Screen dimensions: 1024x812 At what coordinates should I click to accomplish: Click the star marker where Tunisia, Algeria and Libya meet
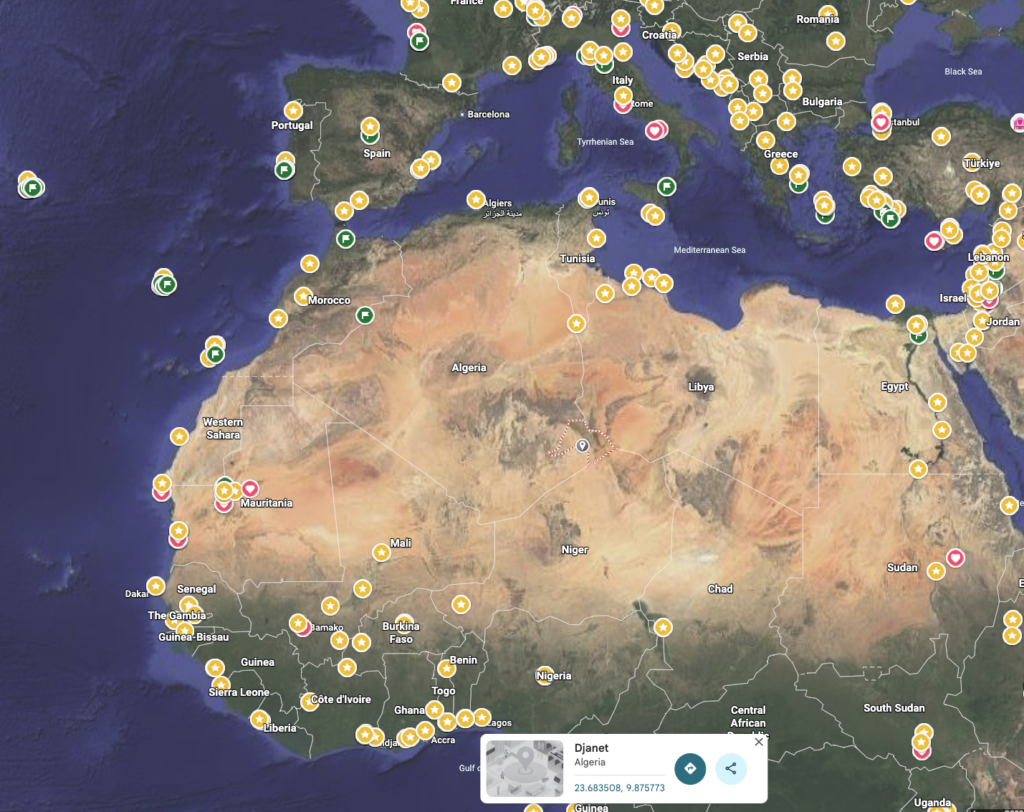pos(576,323)
